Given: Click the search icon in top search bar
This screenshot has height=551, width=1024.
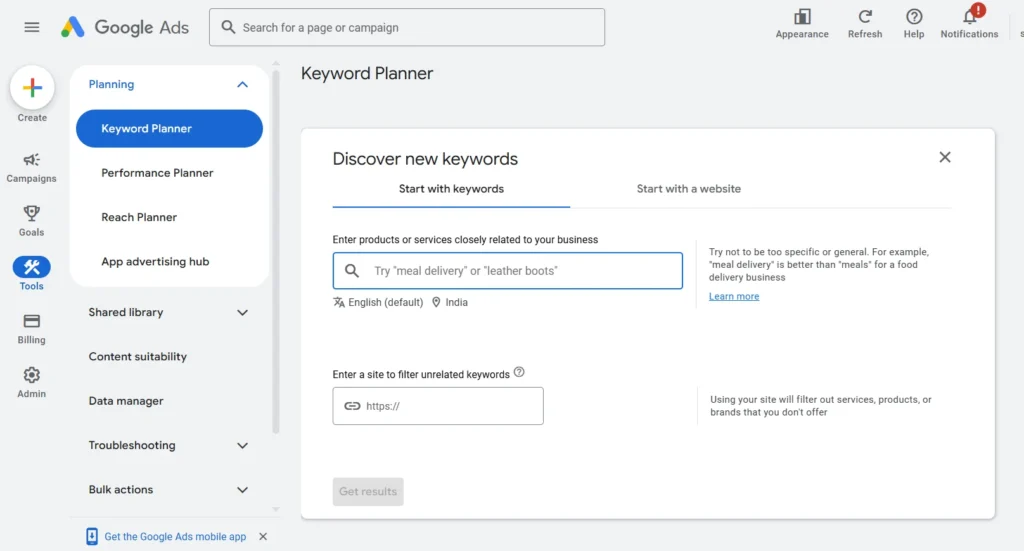Looking at the screenshot, I should tap(228, 27).
